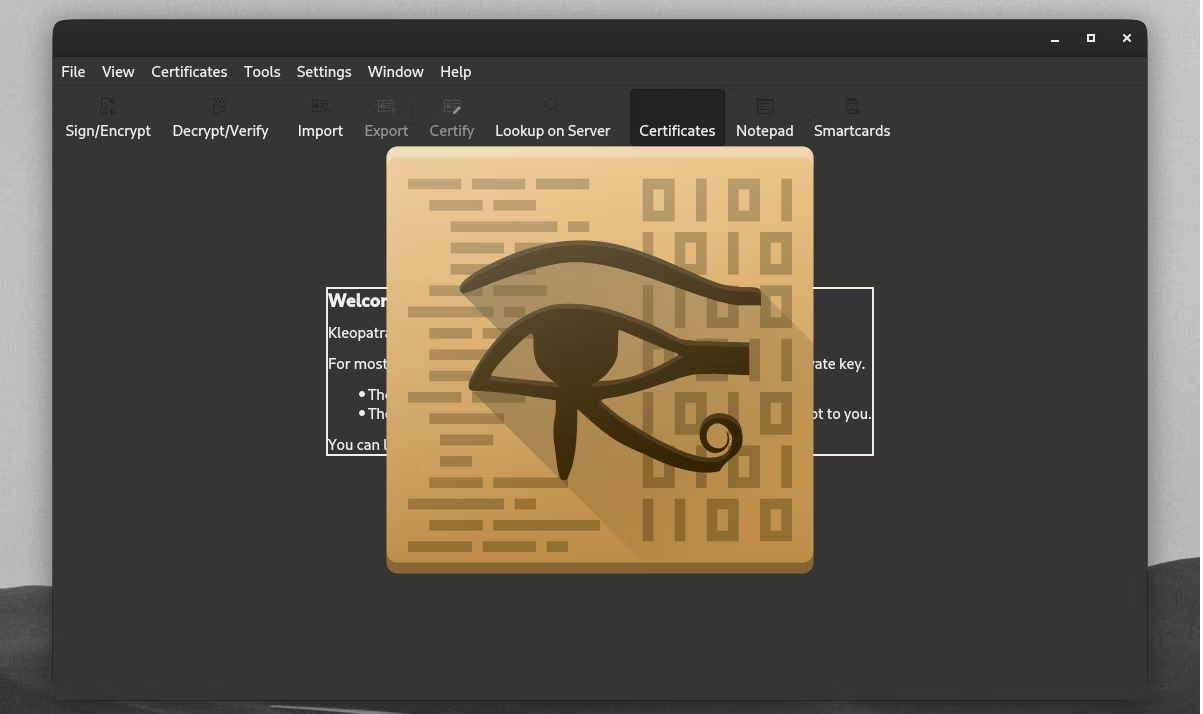1203x714 pixels.
Task: Open the Certificates menu
Action: [x=189, y=72]
